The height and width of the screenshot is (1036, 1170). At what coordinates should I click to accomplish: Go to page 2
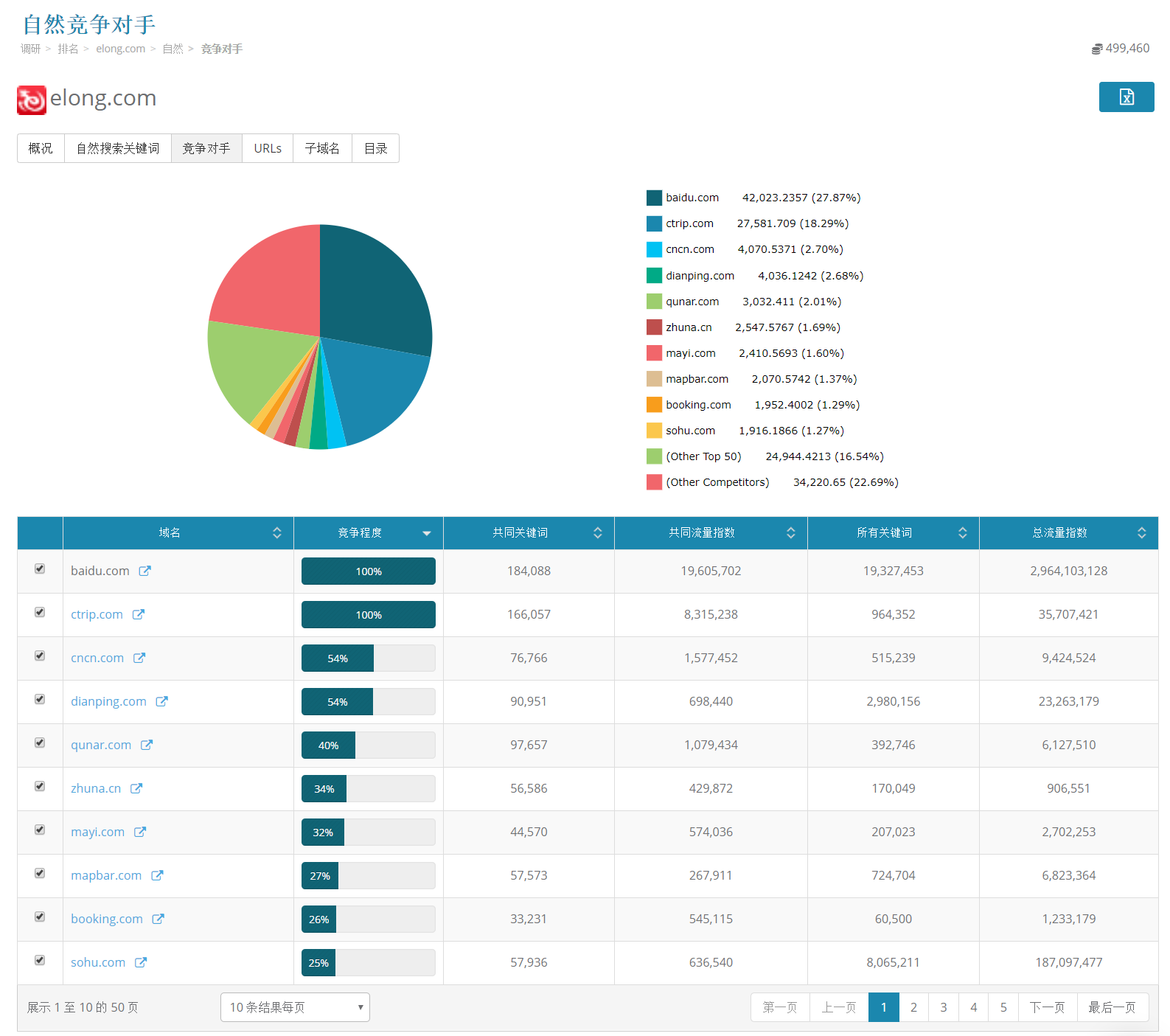click(913, 1007)
